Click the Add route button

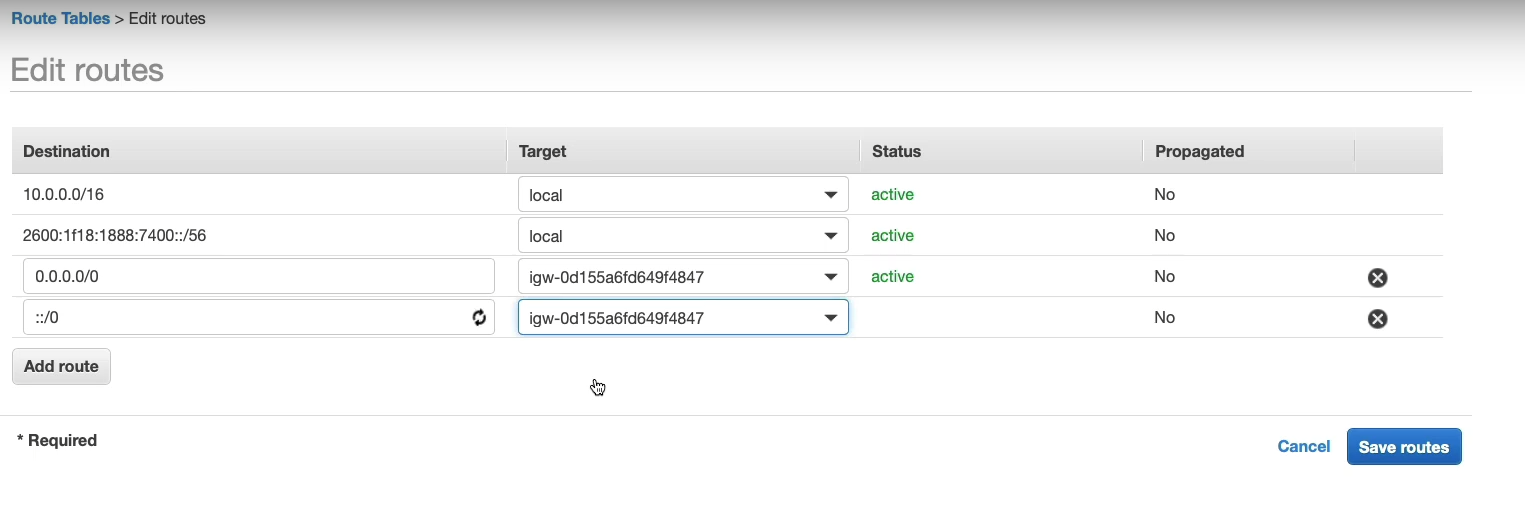61,366
